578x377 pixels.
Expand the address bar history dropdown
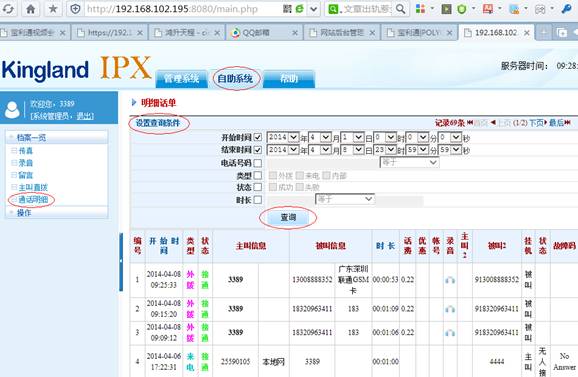tap(313, 8)
